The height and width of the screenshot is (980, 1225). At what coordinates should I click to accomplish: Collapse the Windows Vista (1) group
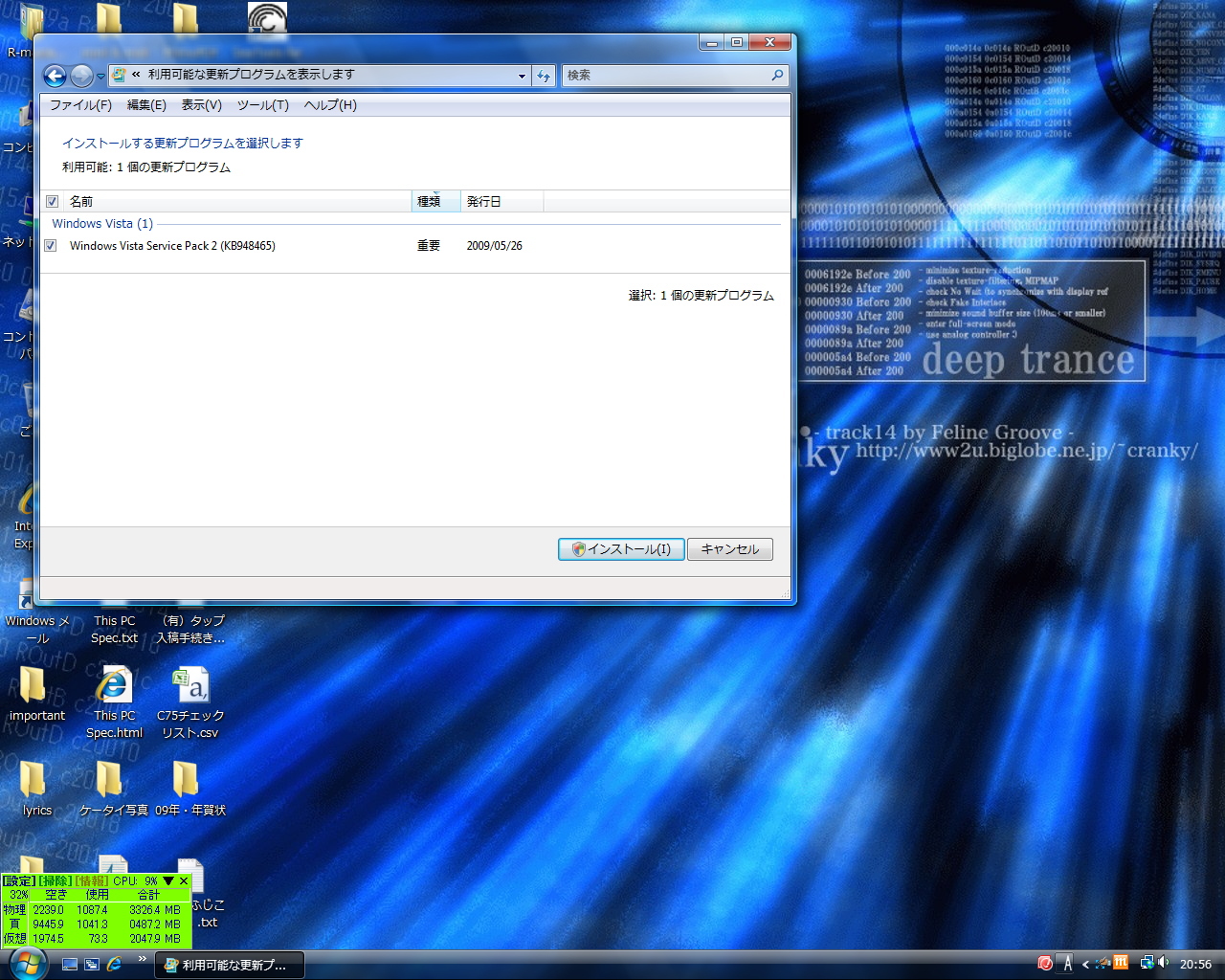[102, 224]
